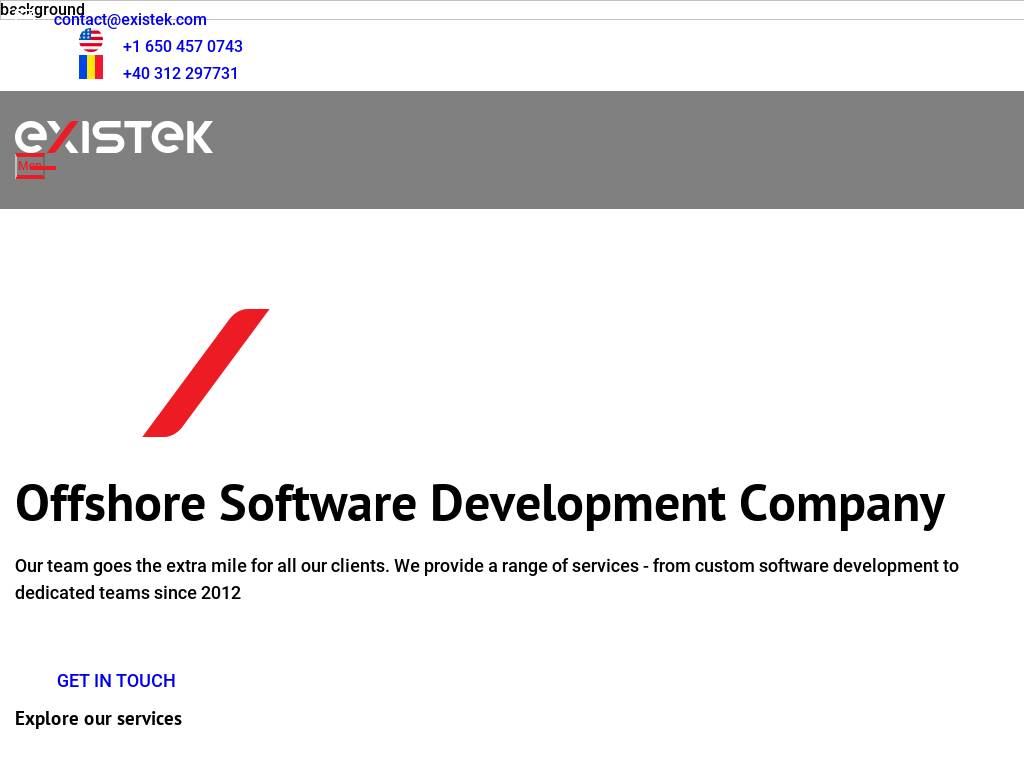Click the broken 'background' image placeholder
Viewport: 1024px width, 768px height.
point(42,10)
